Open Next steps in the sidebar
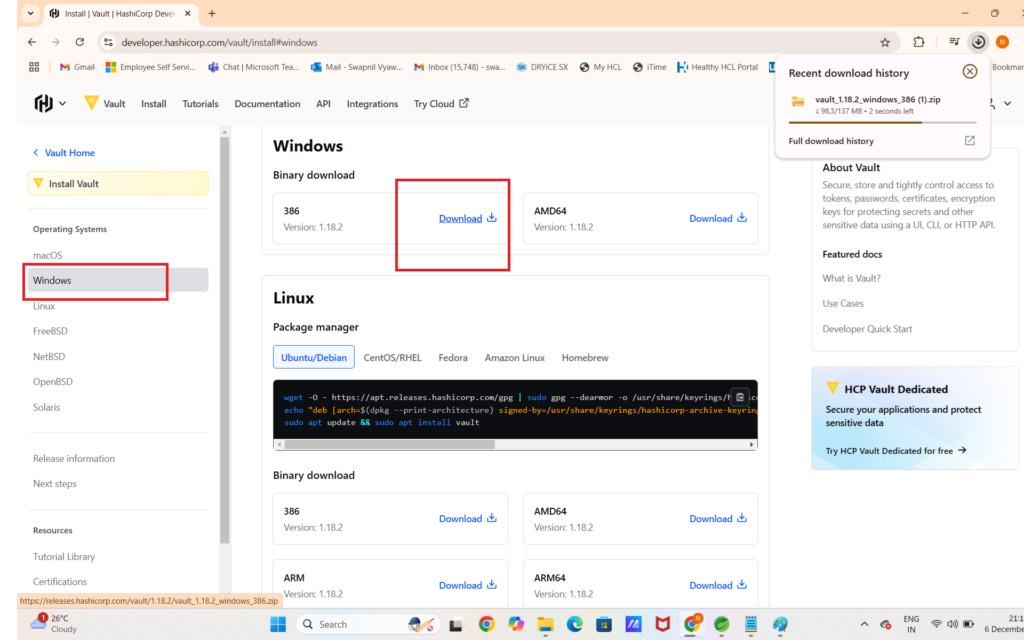The height and width of the screenshot is (640, 1024). [55, 484]
